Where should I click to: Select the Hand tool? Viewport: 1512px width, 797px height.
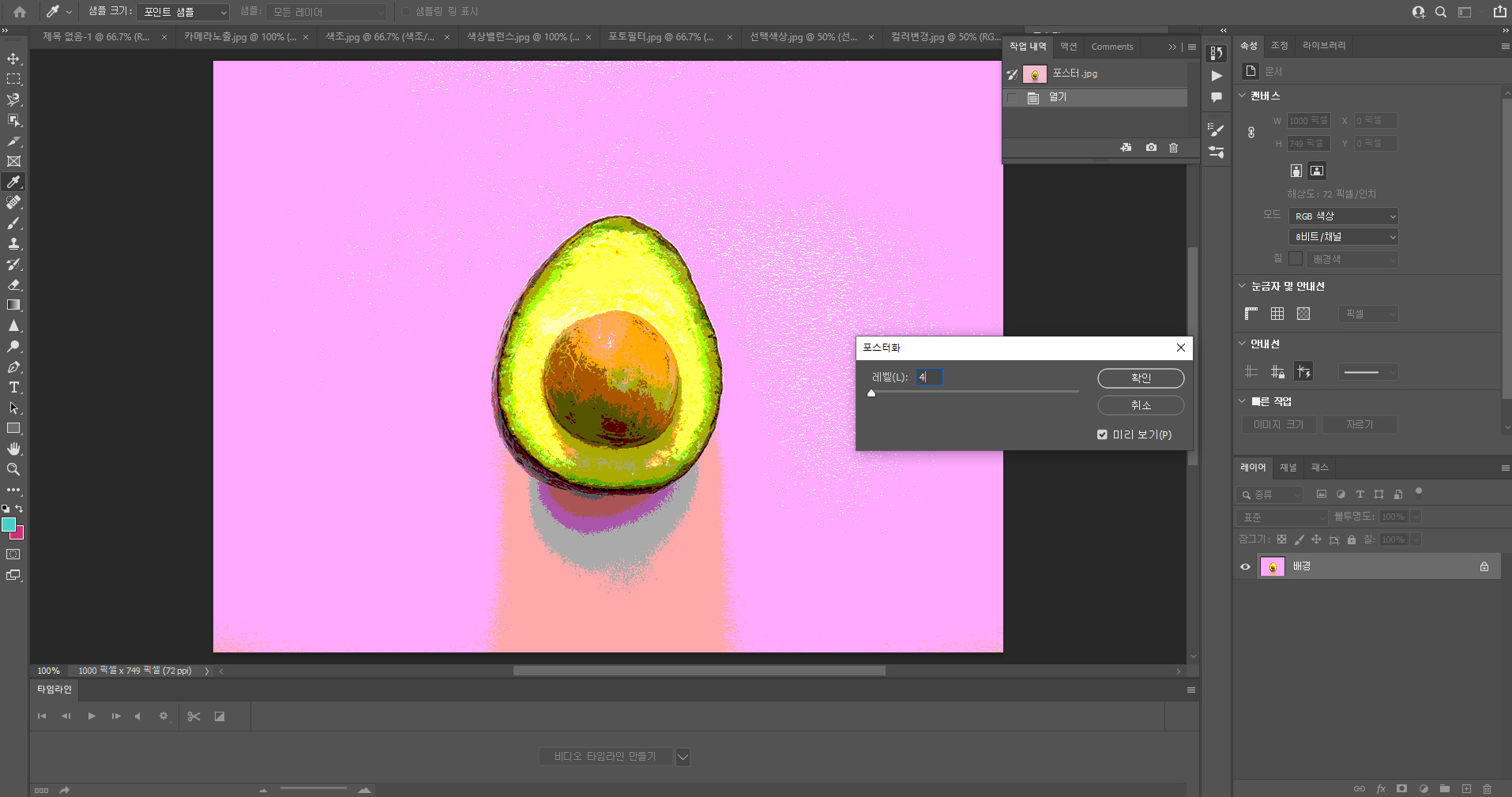pyautogui.click(x=13, y=449)
